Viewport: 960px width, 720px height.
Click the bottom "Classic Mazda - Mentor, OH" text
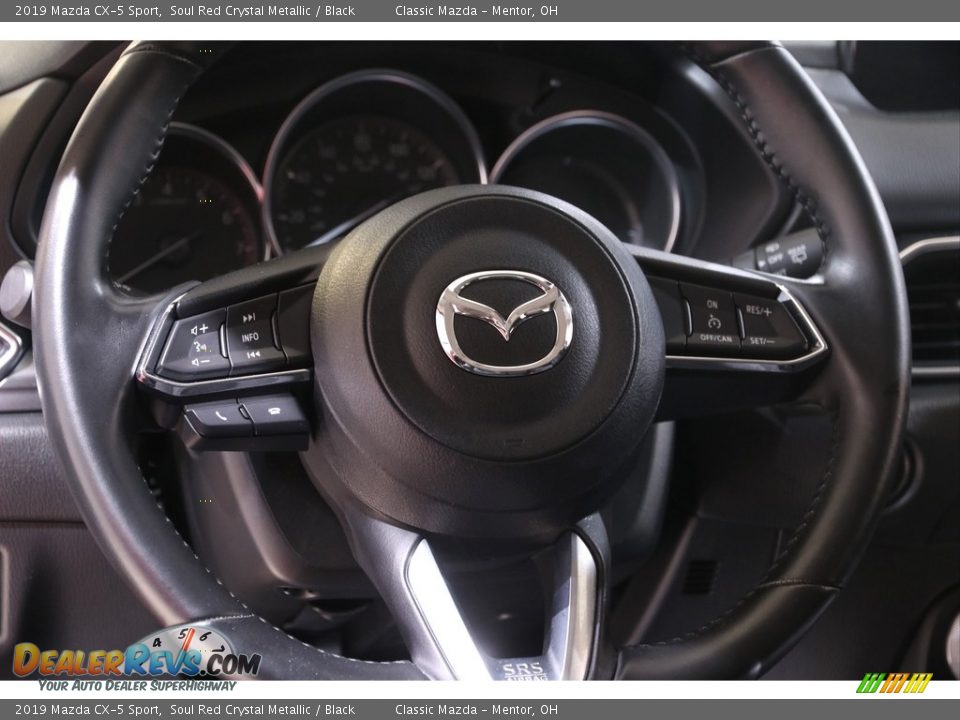(x=476, y=710)
